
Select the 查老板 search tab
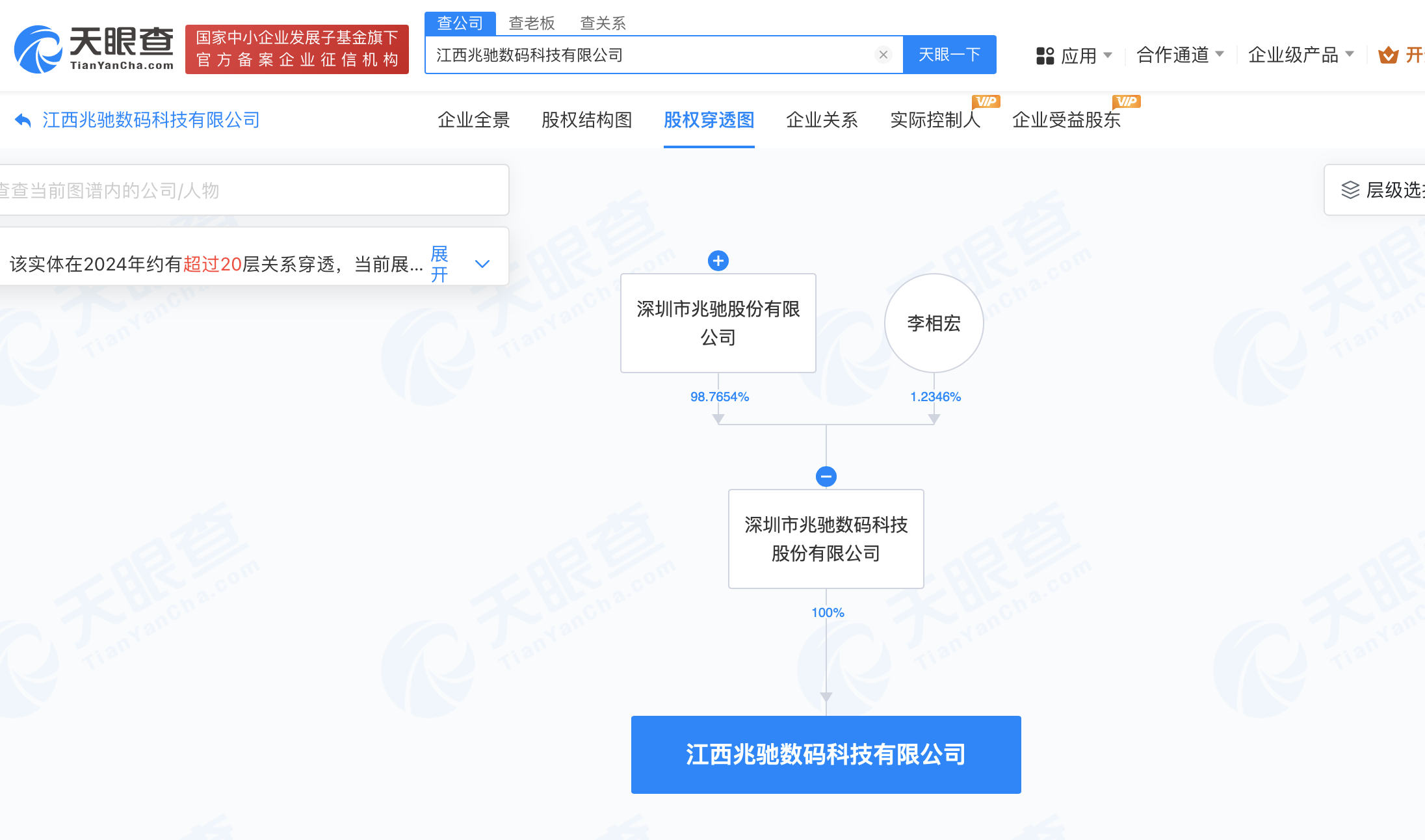(531, 23)
